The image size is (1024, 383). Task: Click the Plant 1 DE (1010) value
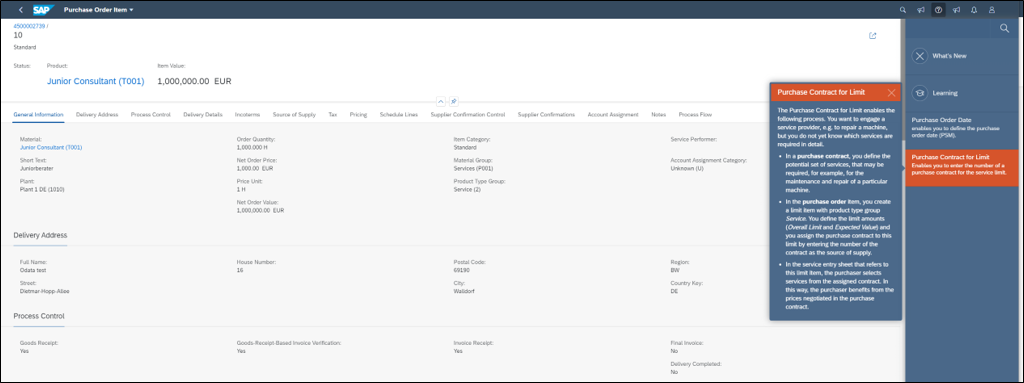click(42, 190)
